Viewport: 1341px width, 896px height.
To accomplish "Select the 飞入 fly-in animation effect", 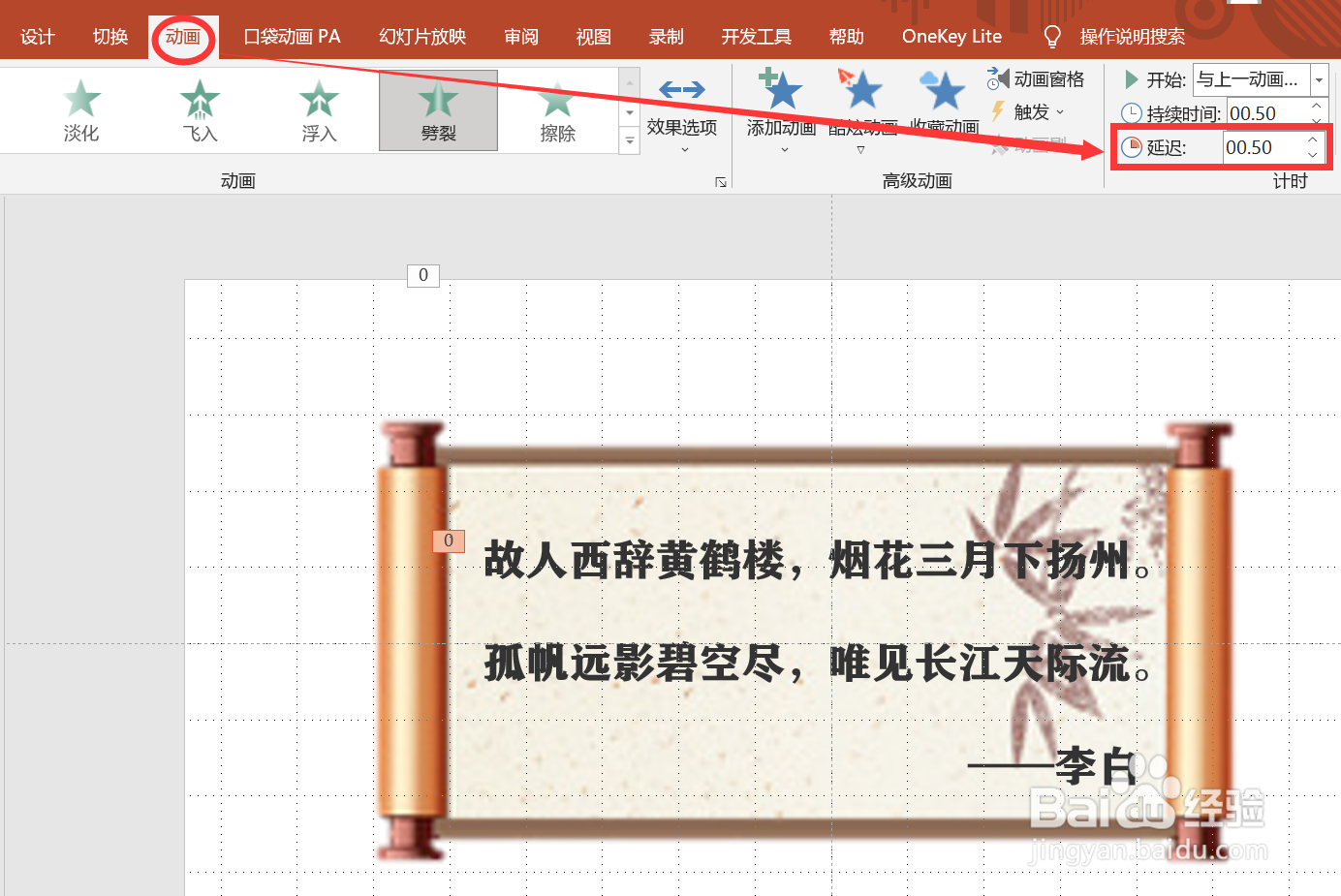I will [200, 110].
